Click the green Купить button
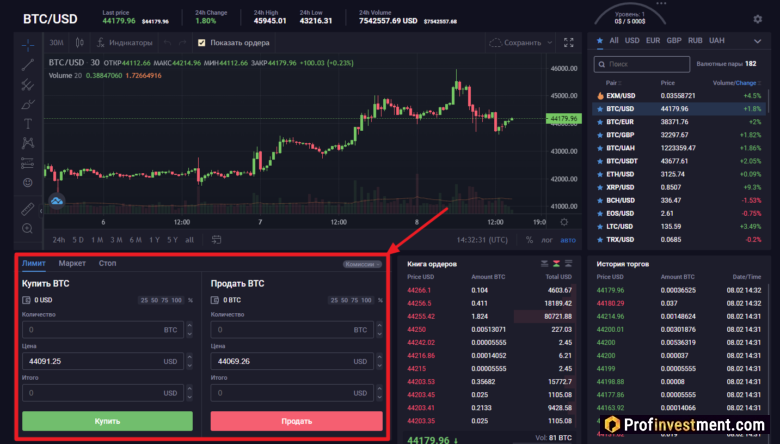Viewport: 780px width, 444px height. tap(107, 421)
